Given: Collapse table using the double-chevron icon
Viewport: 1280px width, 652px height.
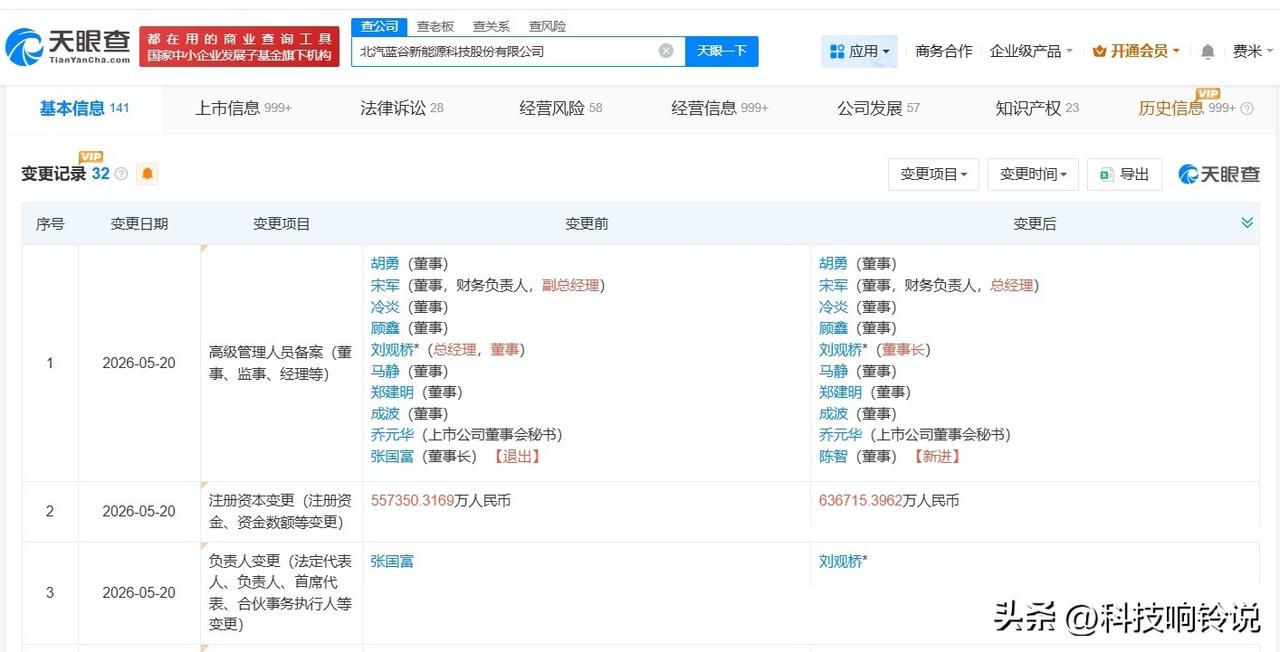Looking at the screenshot, I should 1247,223.
